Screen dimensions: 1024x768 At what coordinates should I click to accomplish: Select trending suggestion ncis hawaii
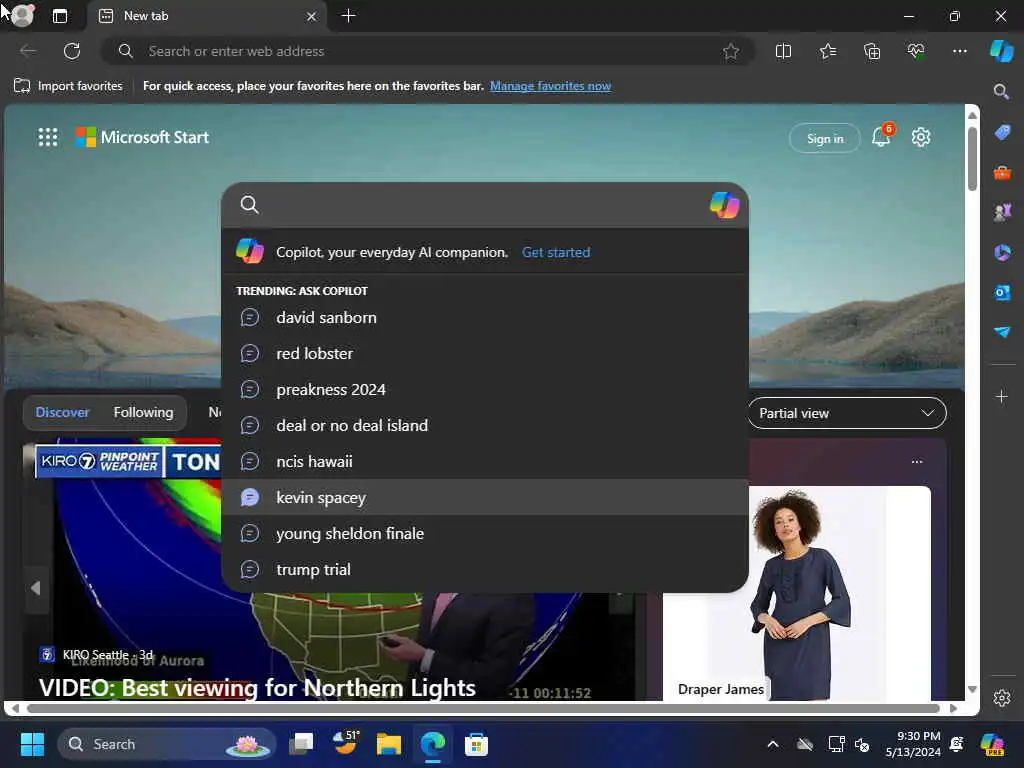pos(485,461)
